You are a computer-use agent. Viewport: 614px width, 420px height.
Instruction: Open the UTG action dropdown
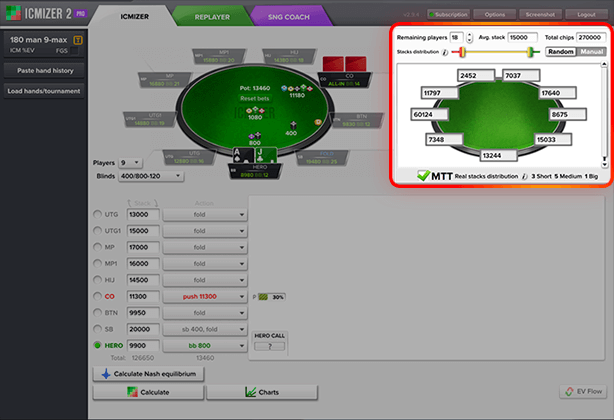pos(205,215)
